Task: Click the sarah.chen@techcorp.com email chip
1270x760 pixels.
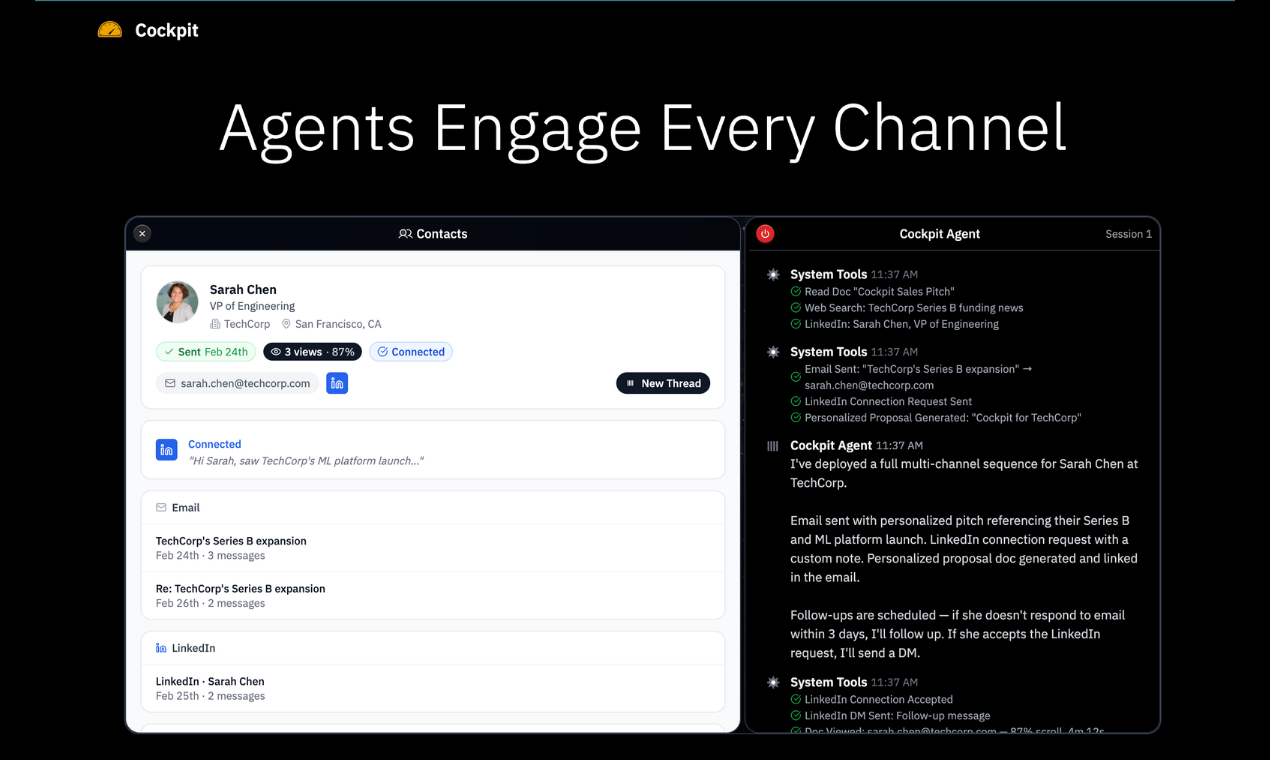Action: click(x=237, y=383)
